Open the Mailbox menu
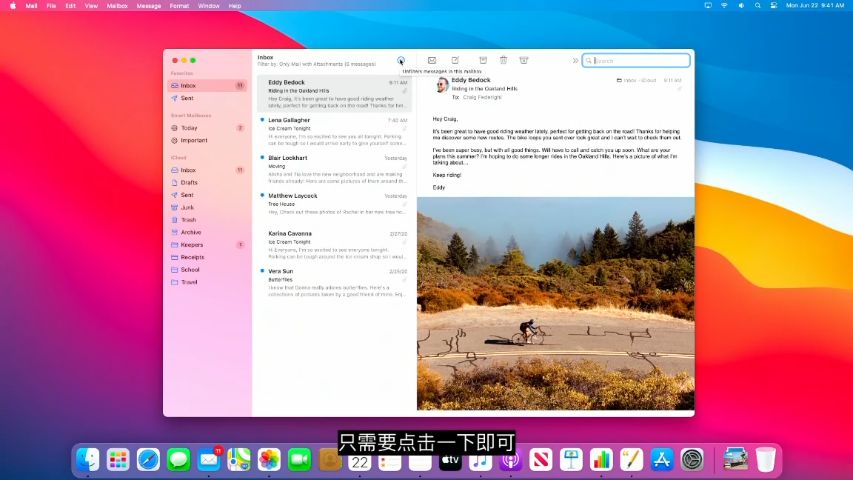Image resolution: width=853 pixels, height=480 pixels. click(x=116, y=6)
